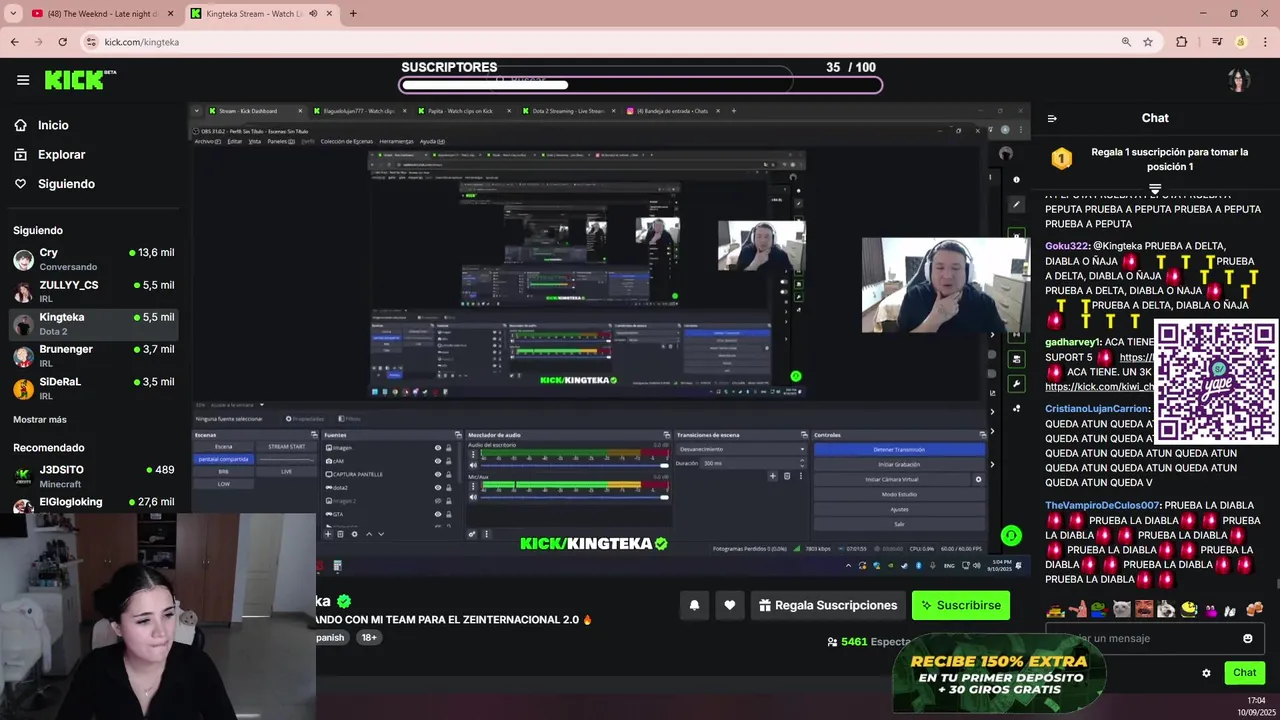Select Kingteka channel in sidebar
Screen dimensions: 1280x720
point(94,323)
